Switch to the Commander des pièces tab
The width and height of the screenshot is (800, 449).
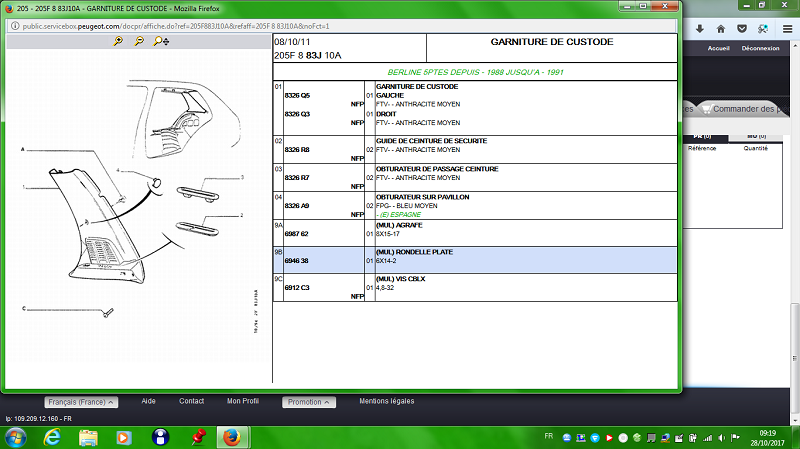741,109
